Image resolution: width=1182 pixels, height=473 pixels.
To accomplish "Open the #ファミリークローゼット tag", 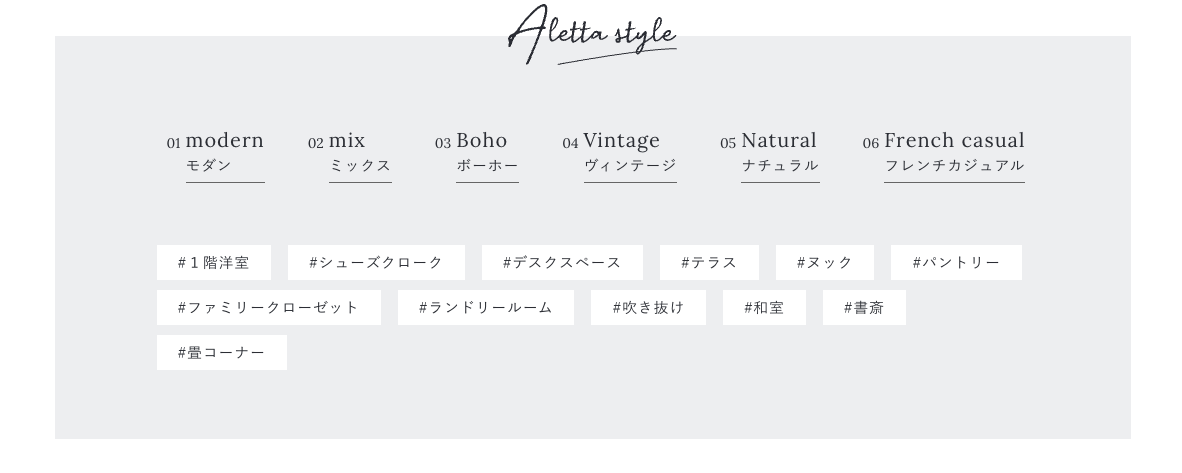I will click(x=269, y=308).
